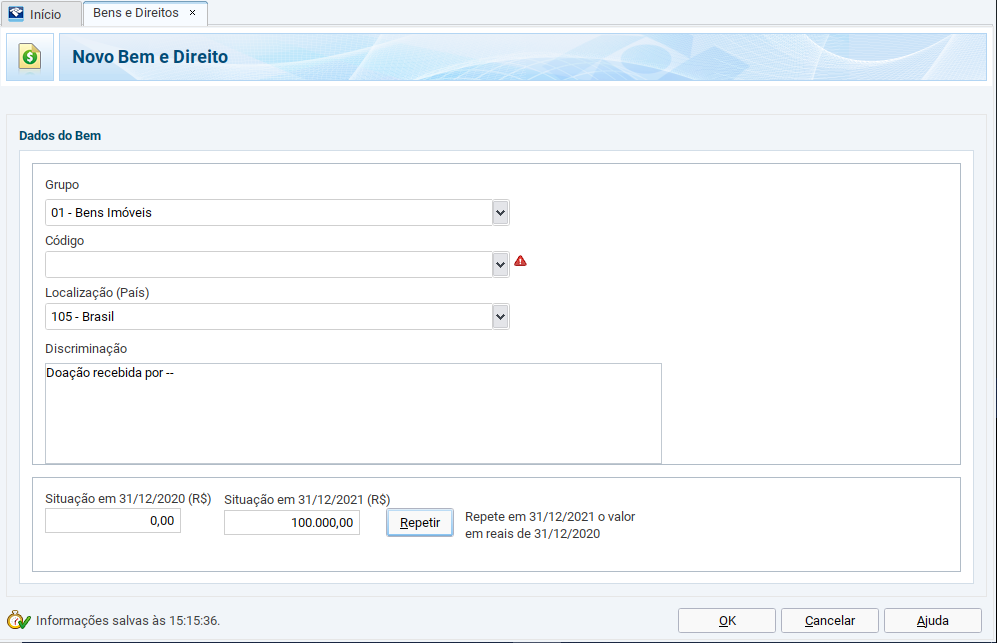The image size is (997, 643).
Task: Click the 01 - Bens Imóveis Grupo field
Action: click(269, 212)
